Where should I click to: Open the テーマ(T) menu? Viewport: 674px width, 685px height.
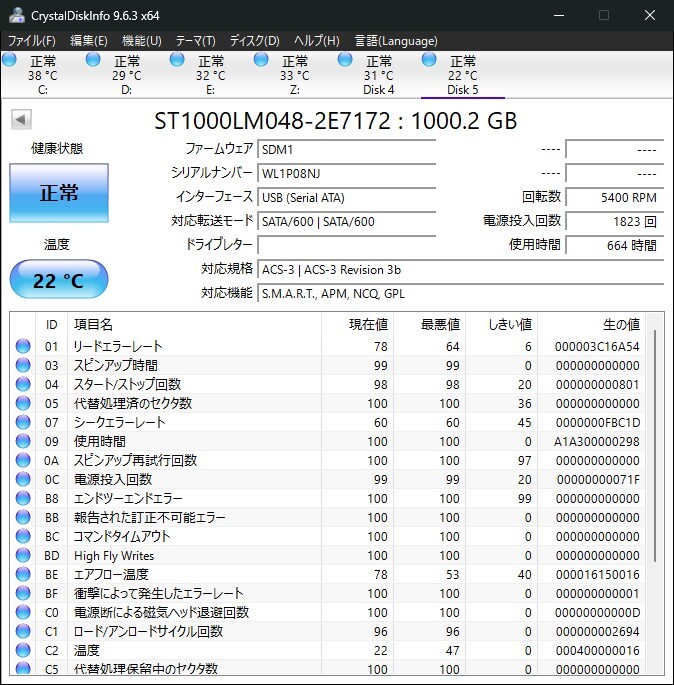(x=195, y=40)
